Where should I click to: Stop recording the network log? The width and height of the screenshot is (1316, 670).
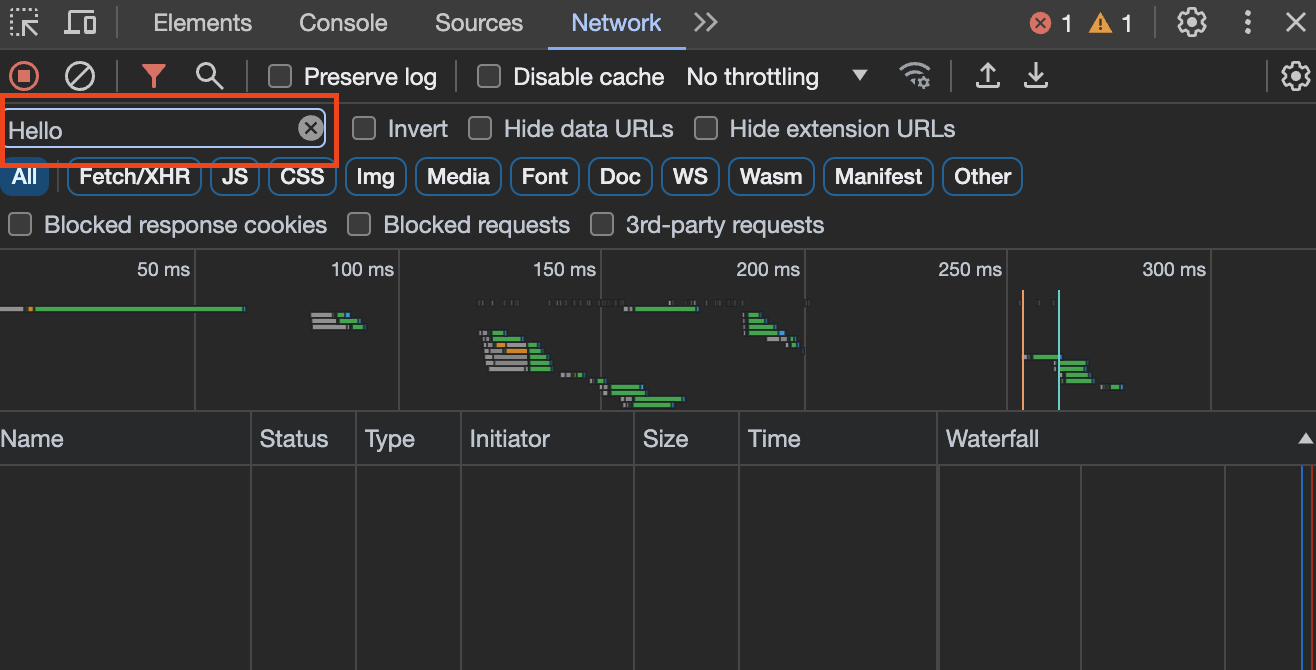coord(24,76)
